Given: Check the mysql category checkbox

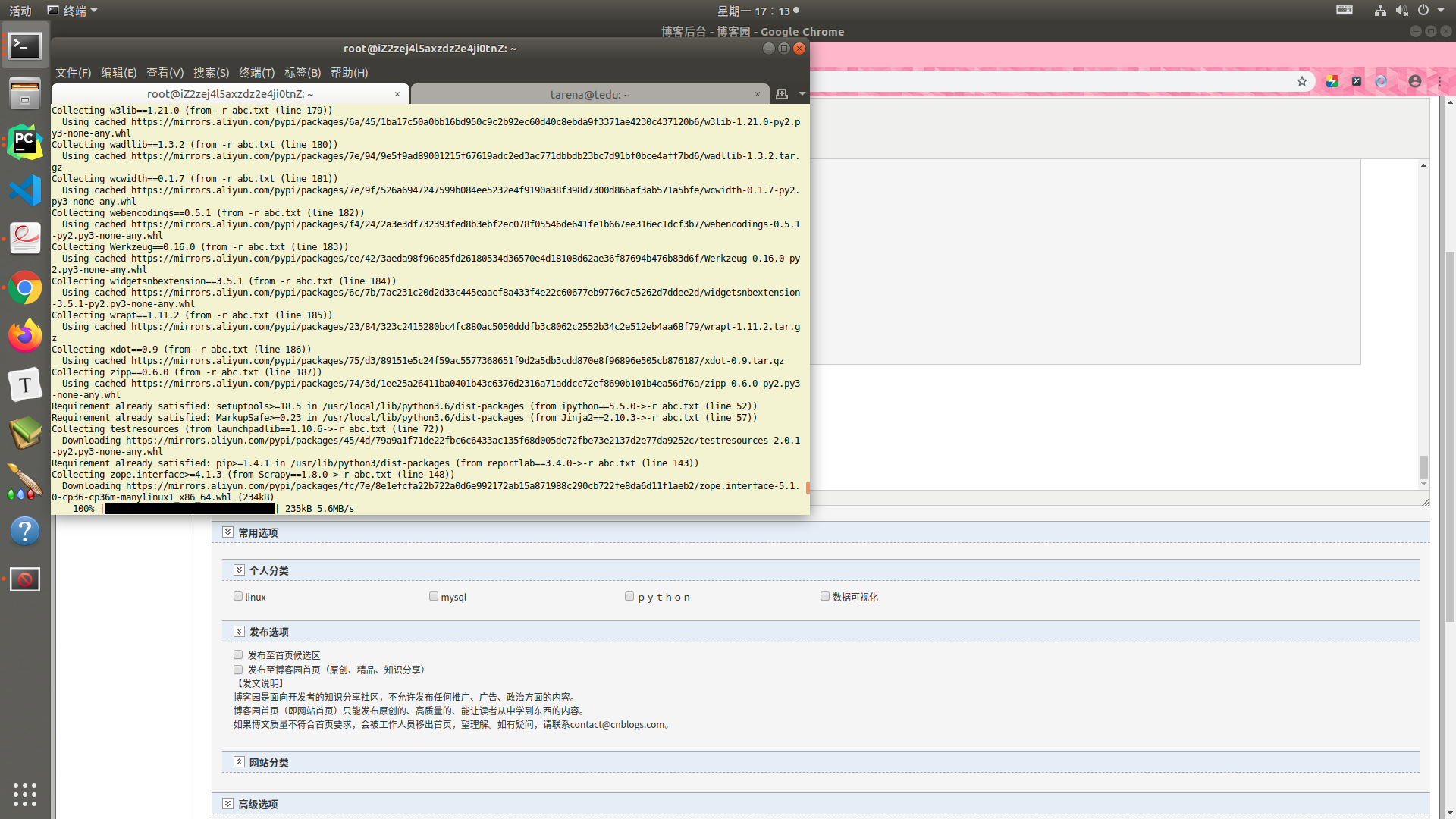Looking at the screenshot, I should pyautogui.click(x=434, y=597).
